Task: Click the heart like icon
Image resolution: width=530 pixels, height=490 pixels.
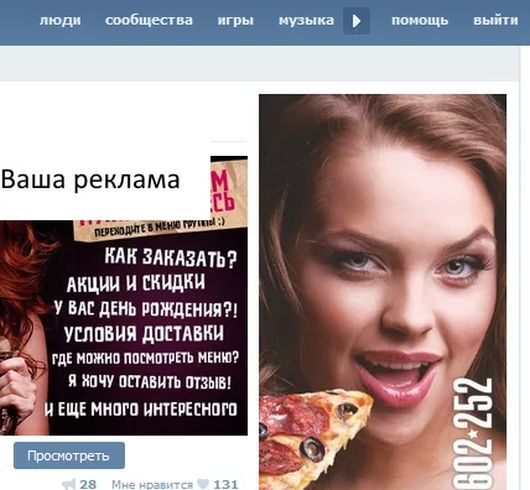Action: (x=203, y=484)
